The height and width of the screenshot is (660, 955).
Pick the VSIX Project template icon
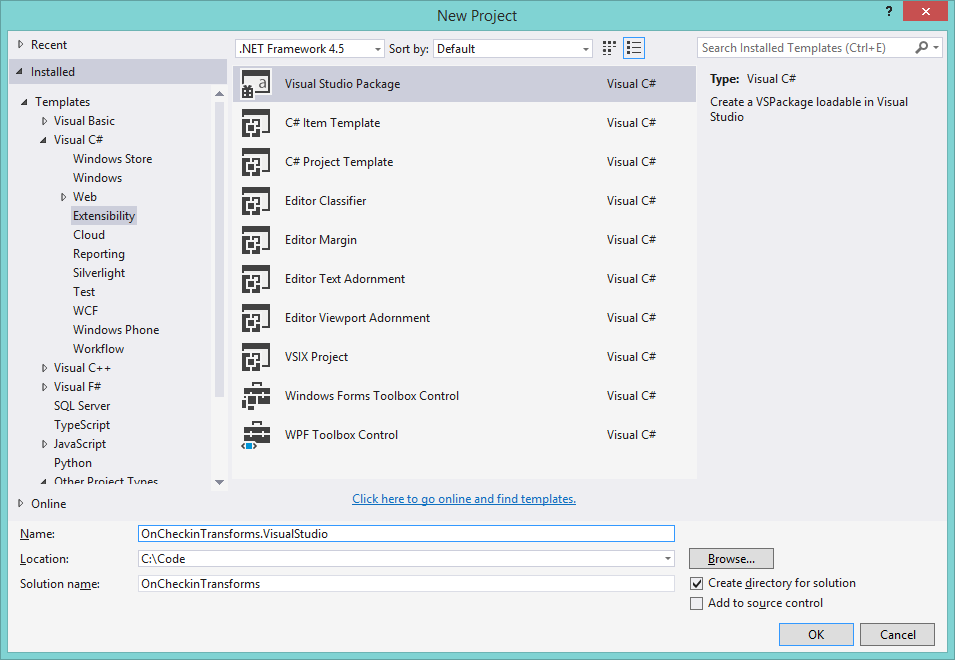pos(257,356)
